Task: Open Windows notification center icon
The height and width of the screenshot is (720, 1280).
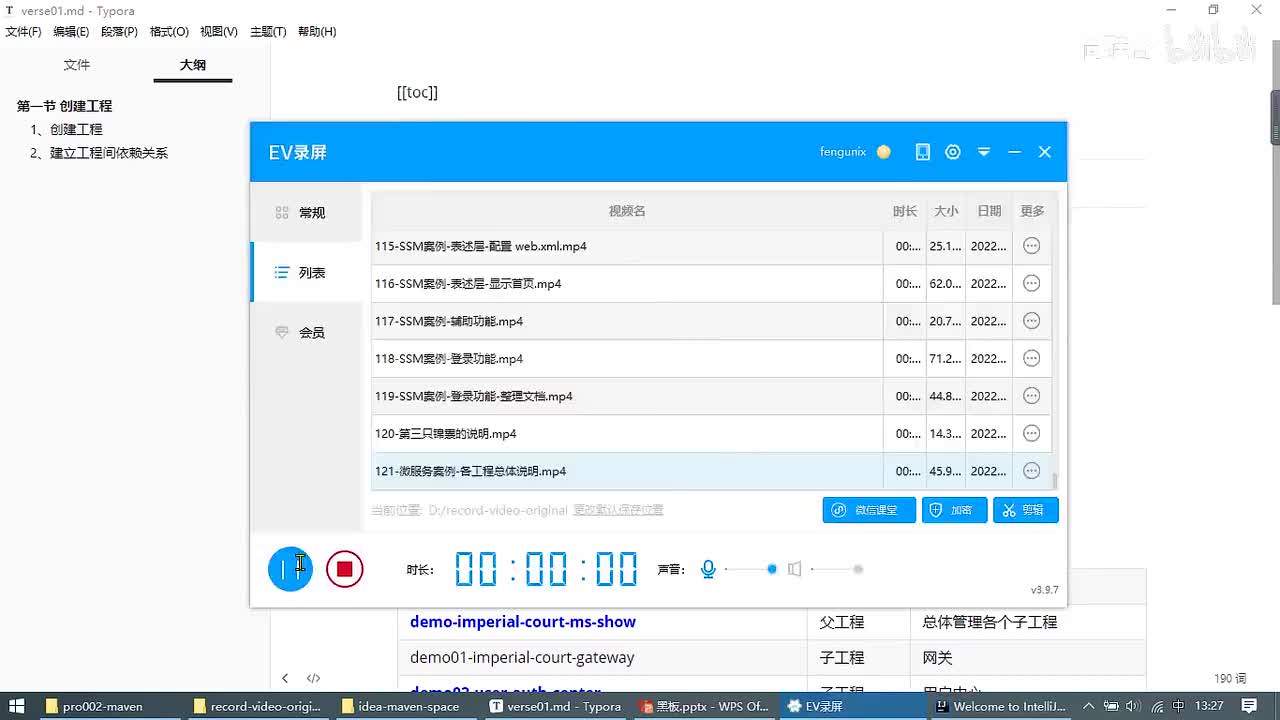Action: click(1249, 706)
